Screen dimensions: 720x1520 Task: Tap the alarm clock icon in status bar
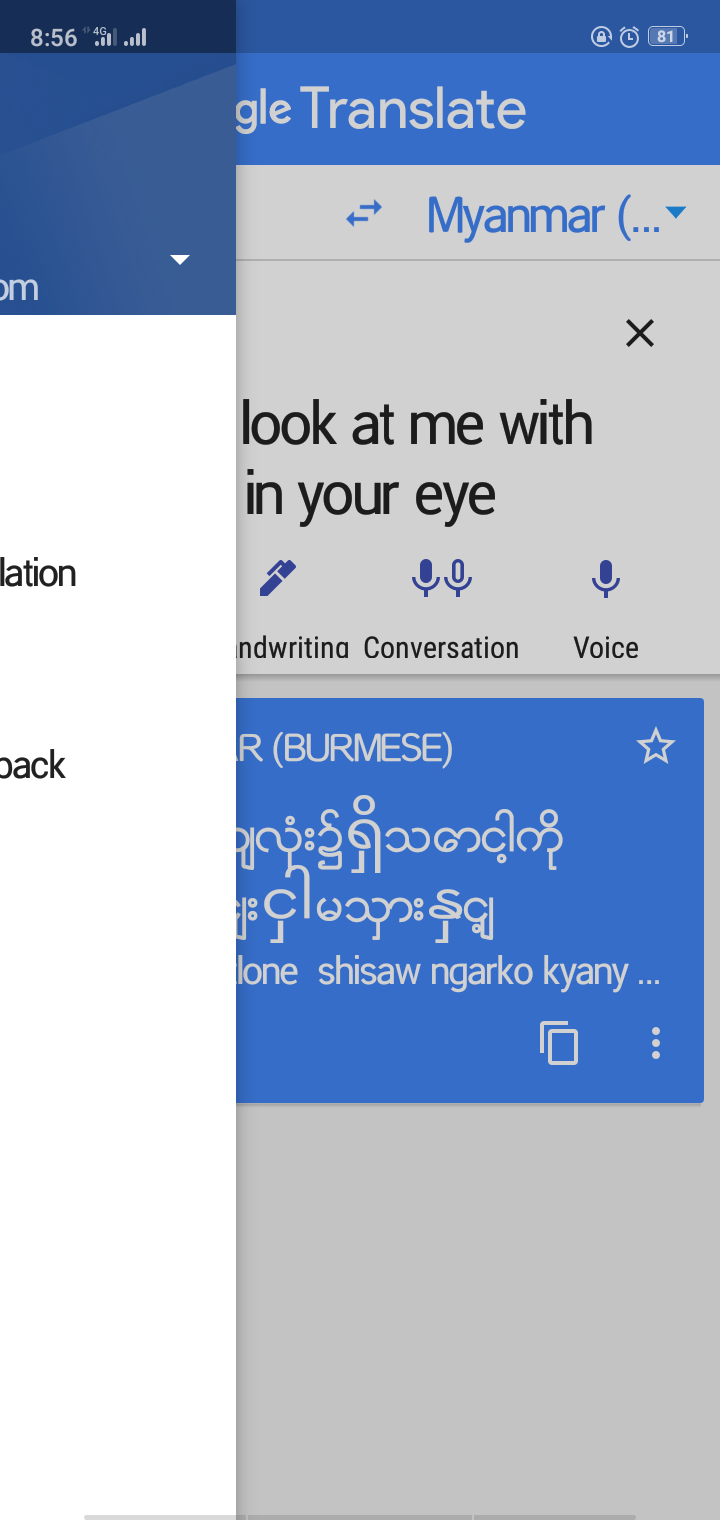[x=628, y=37]
